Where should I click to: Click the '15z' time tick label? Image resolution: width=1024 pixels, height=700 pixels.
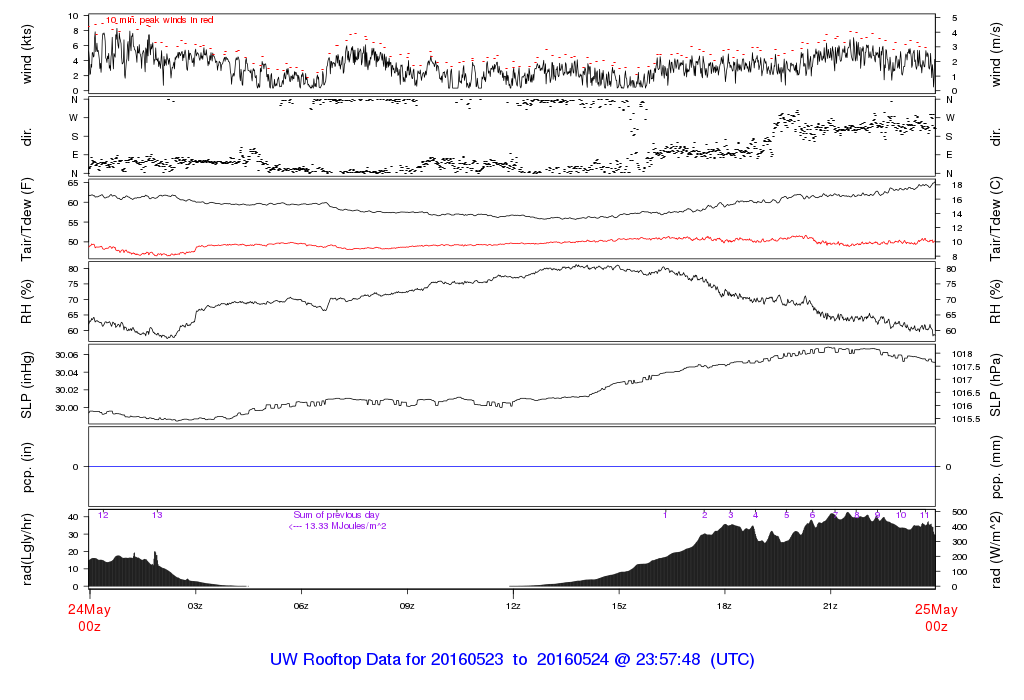click(x=618, y=606)
